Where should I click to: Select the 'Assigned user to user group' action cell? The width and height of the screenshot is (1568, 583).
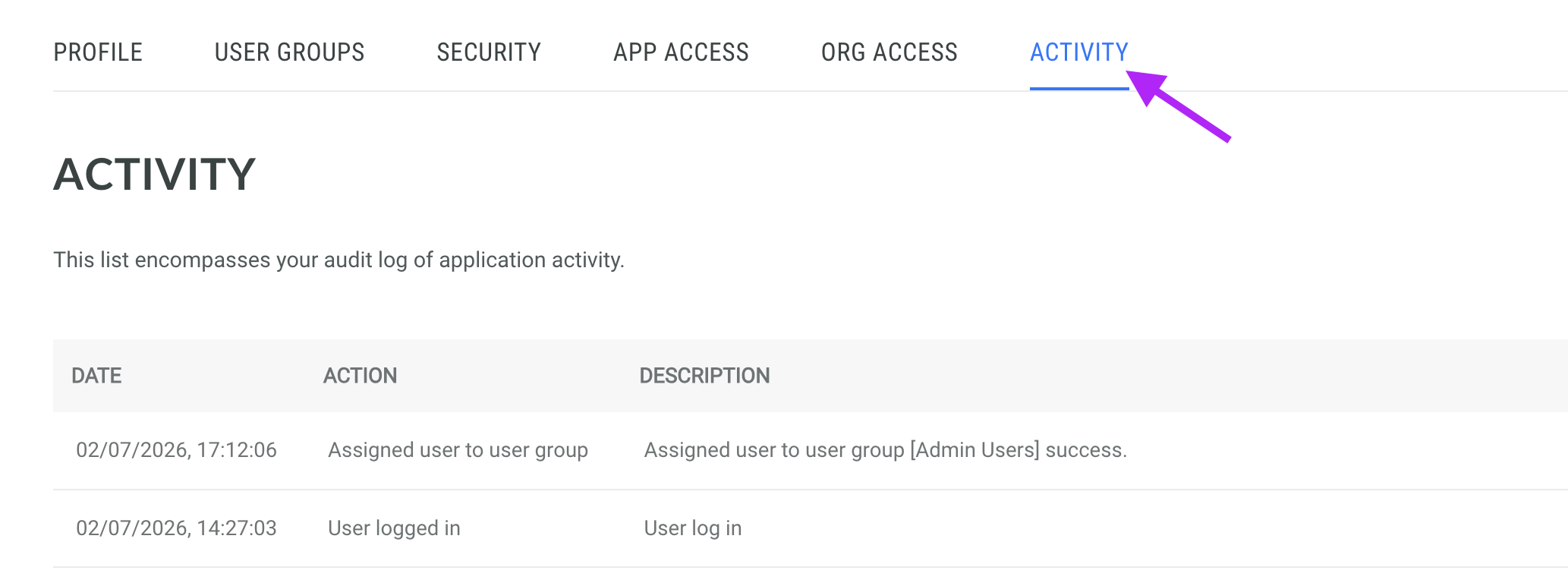(x=458, y=450)
